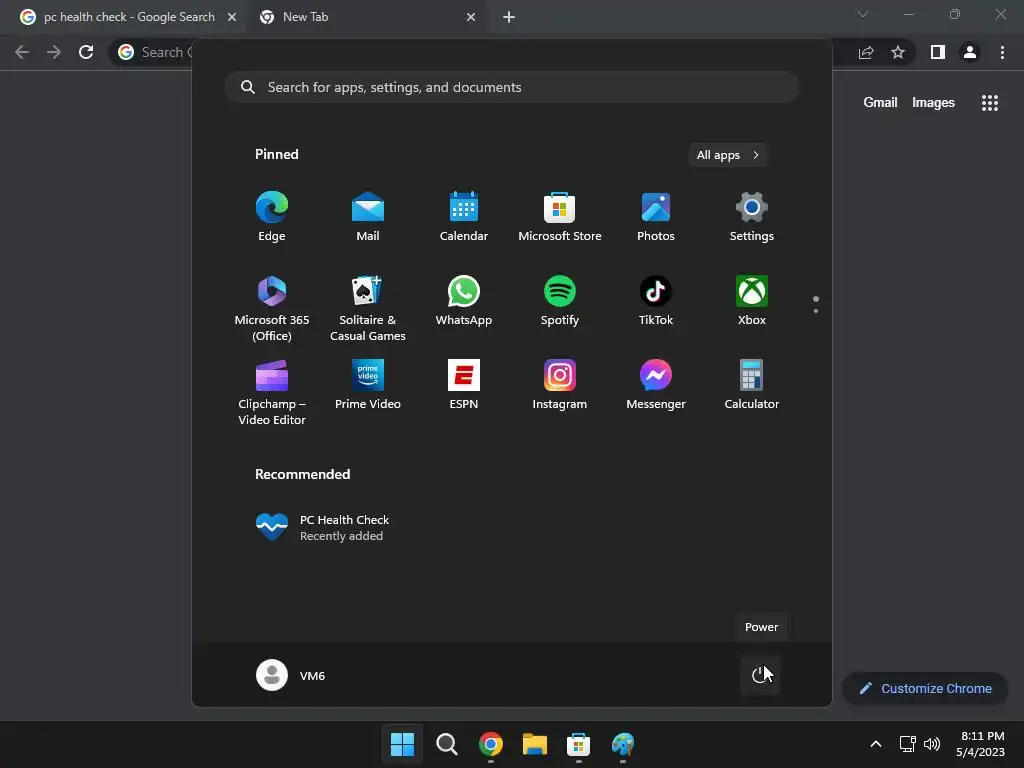Reload the page in Chrome
1024x768 pixels.
point(86,52)
